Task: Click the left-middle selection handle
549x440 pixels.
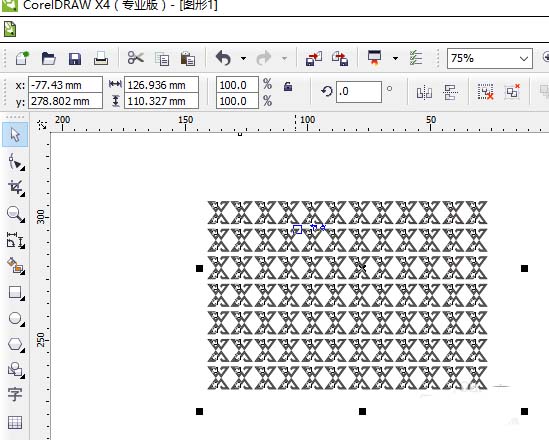Action: pos(199,268)
